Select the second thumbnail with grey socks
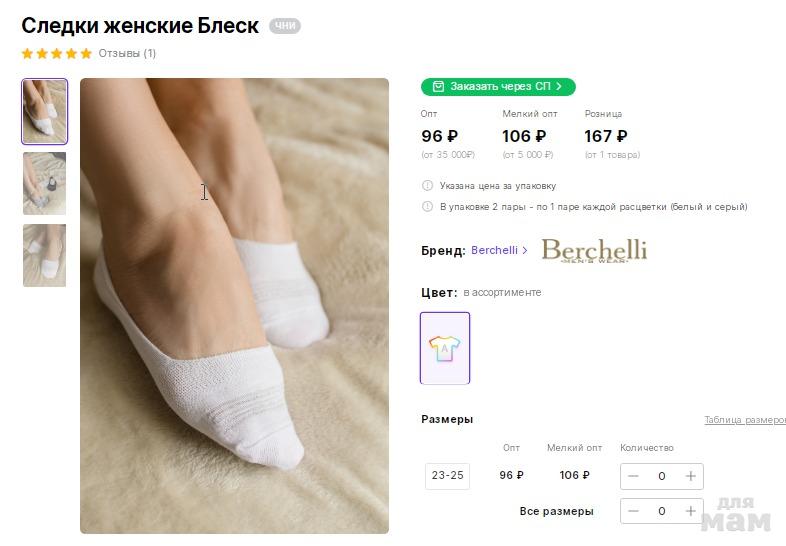 (x=45, y=183)
